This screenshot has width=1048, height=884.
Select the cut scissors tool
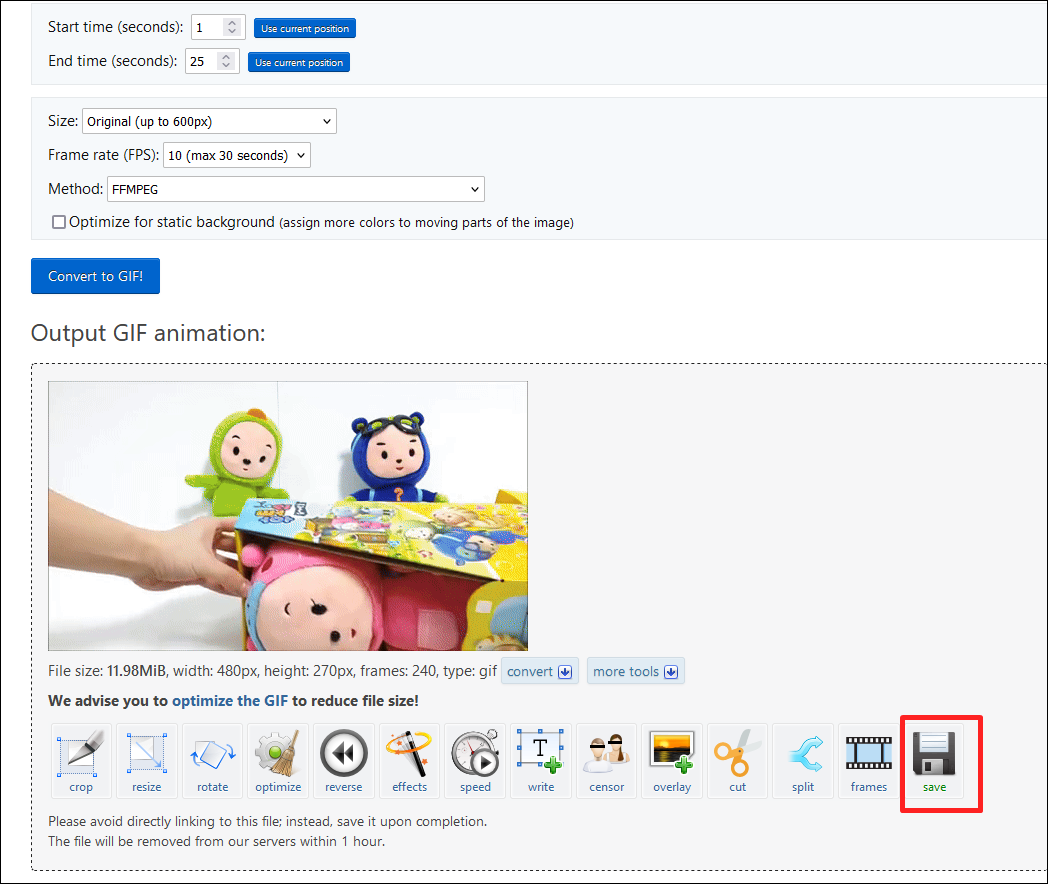click(738, 760)
